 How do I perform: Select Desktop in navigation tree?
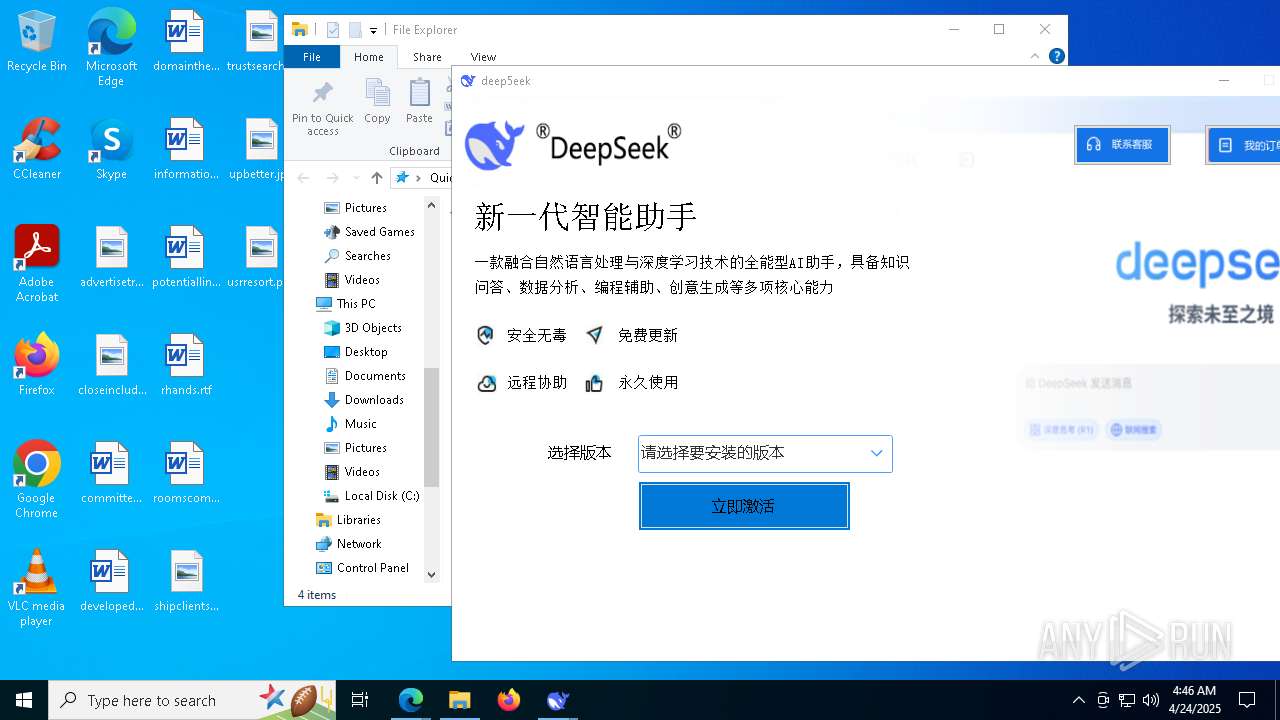click(356, 352)
